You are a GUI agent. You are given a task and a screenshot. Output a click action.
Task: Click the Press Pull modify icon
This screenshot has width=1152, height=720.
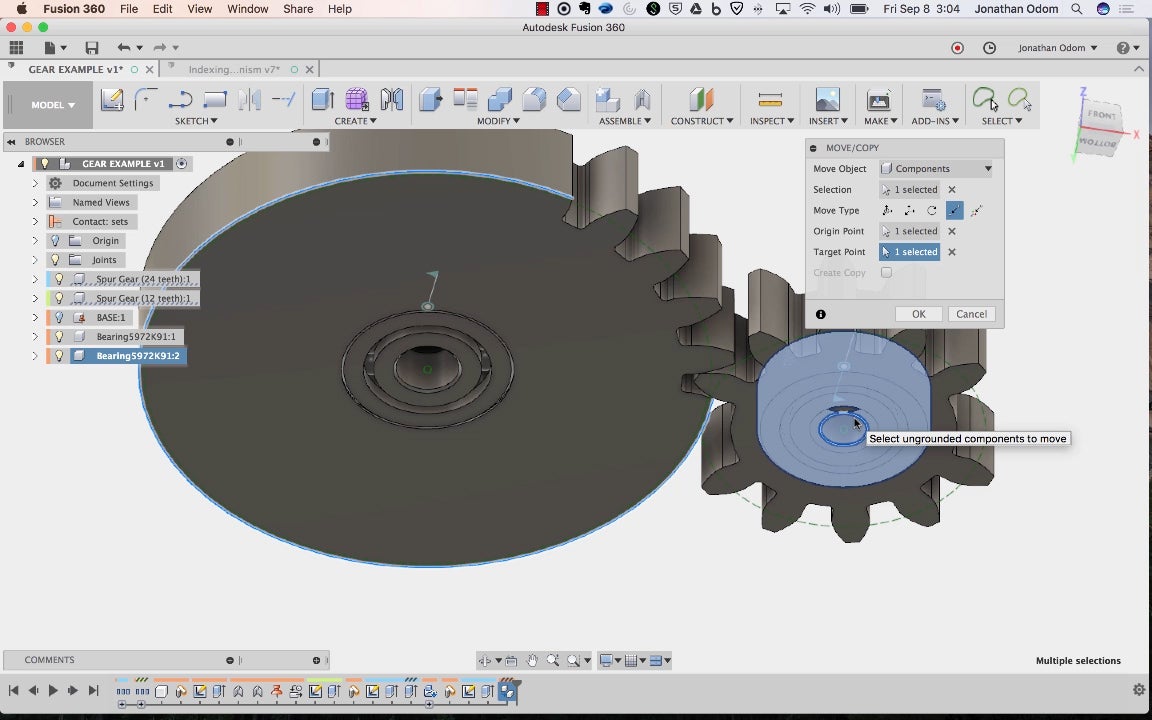431,99
